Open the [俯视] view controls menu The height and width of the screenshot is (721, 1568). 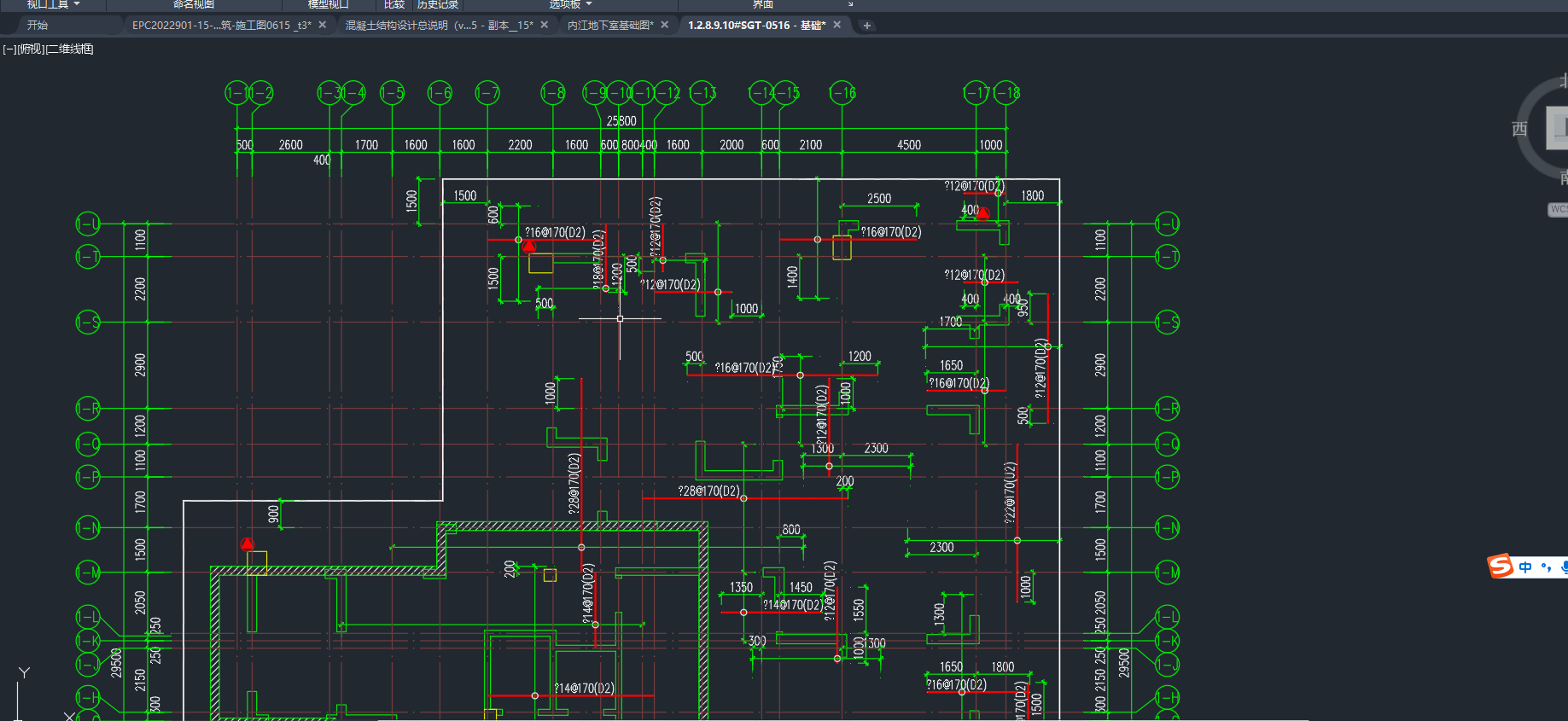(31, 49)
